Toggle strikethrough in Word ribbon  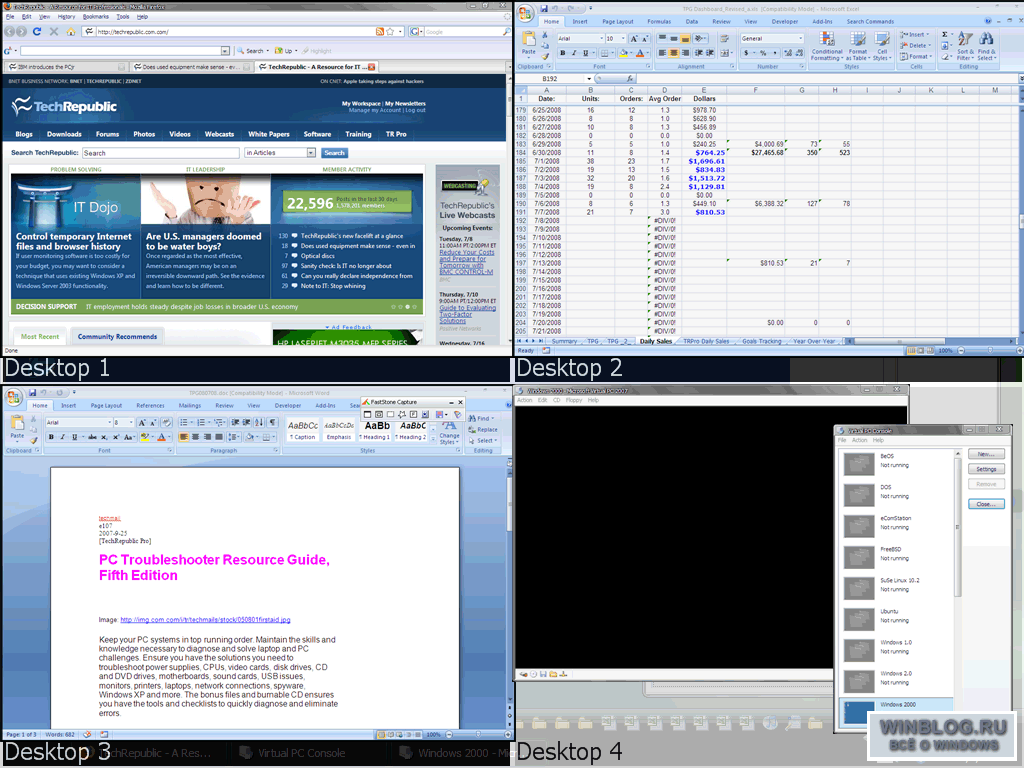[92, 437]
